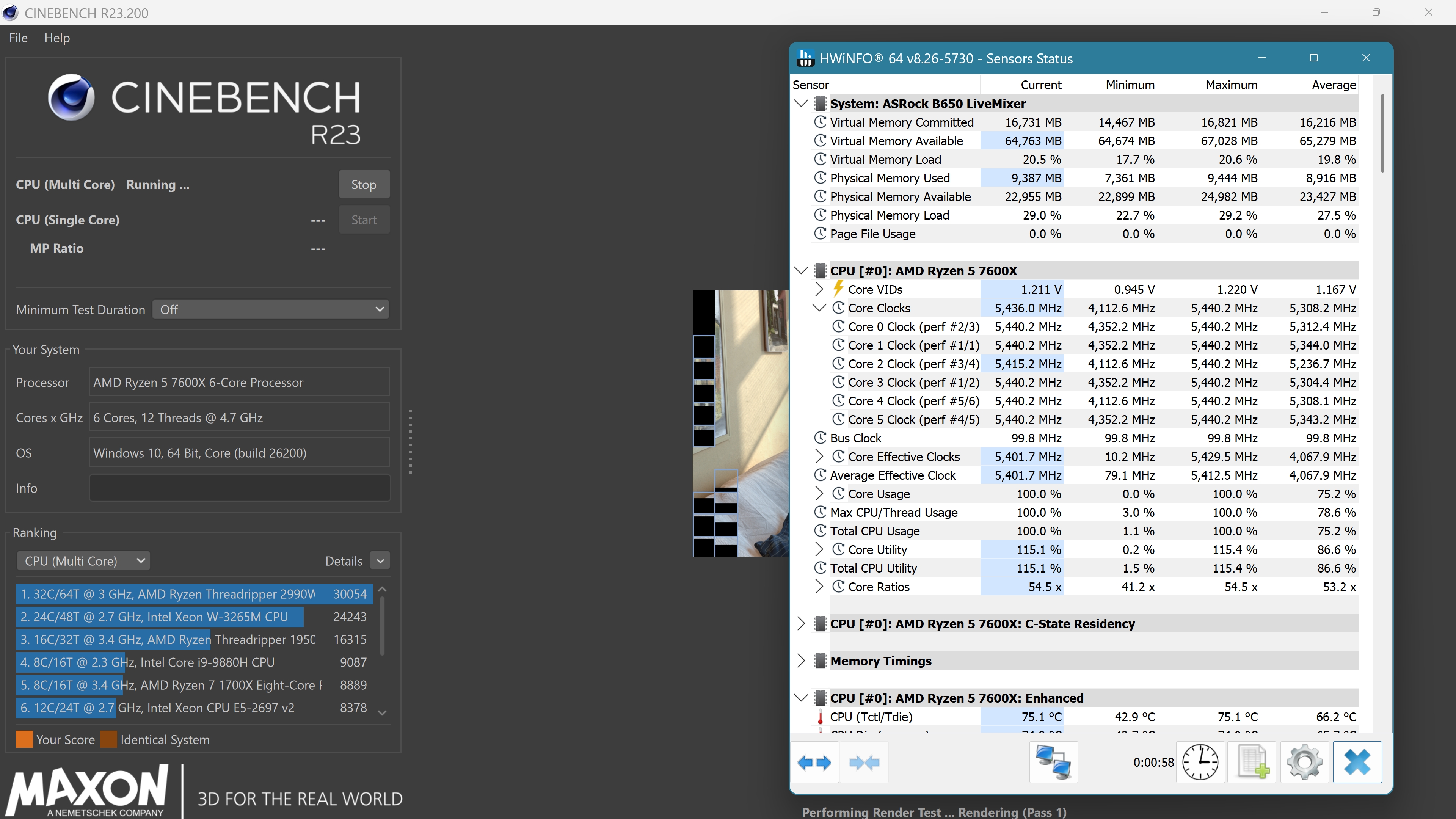The height and width of the screenshot is (819, 1456).
Task: Click the clock reset timer icon
Action: pos(1200,763)
